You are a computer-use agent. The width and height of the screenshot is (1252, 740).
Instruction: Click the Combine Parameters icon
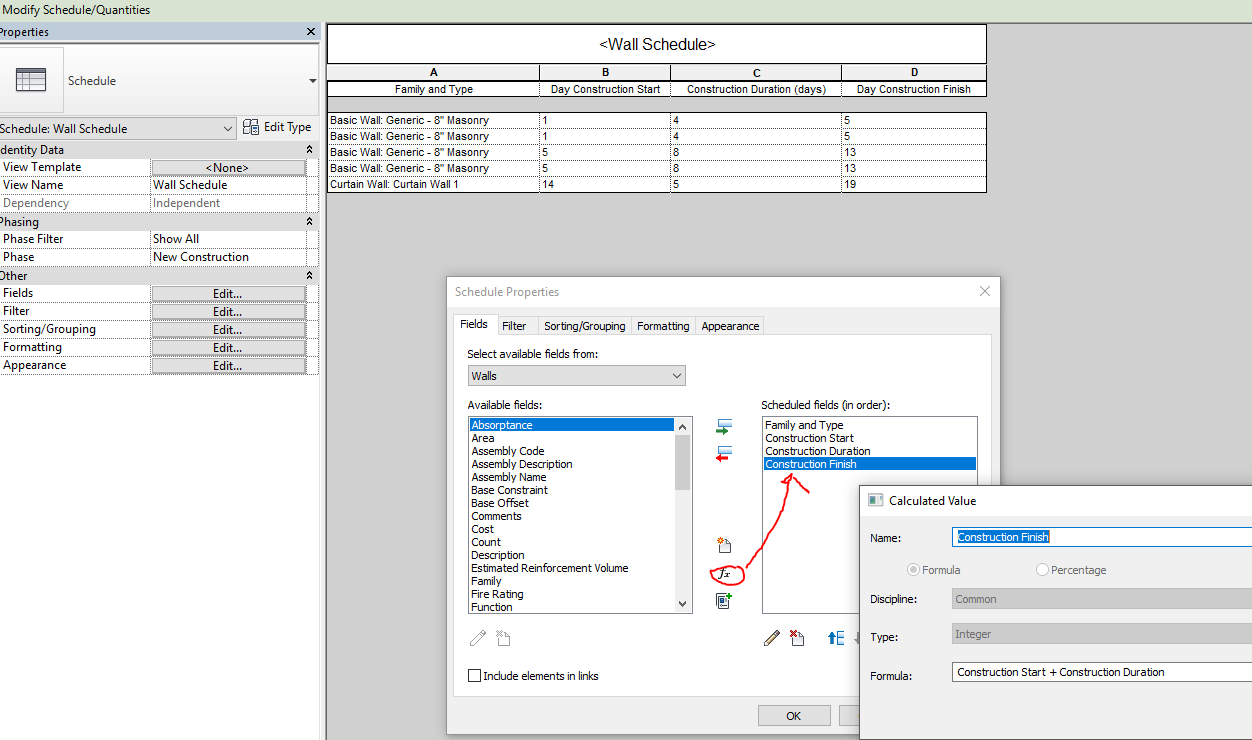coord(724,603)
